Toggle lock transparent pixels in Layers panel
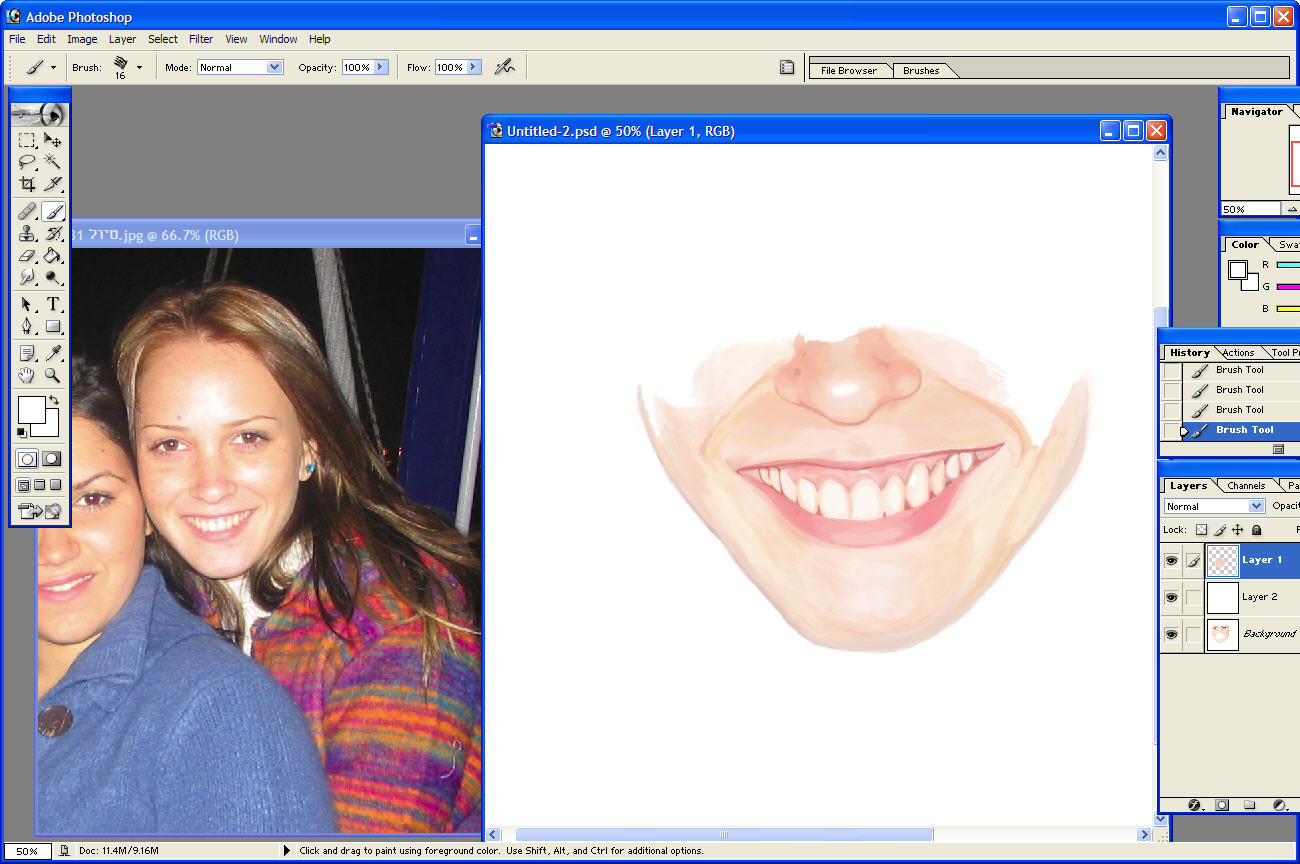 (1202, 530)
